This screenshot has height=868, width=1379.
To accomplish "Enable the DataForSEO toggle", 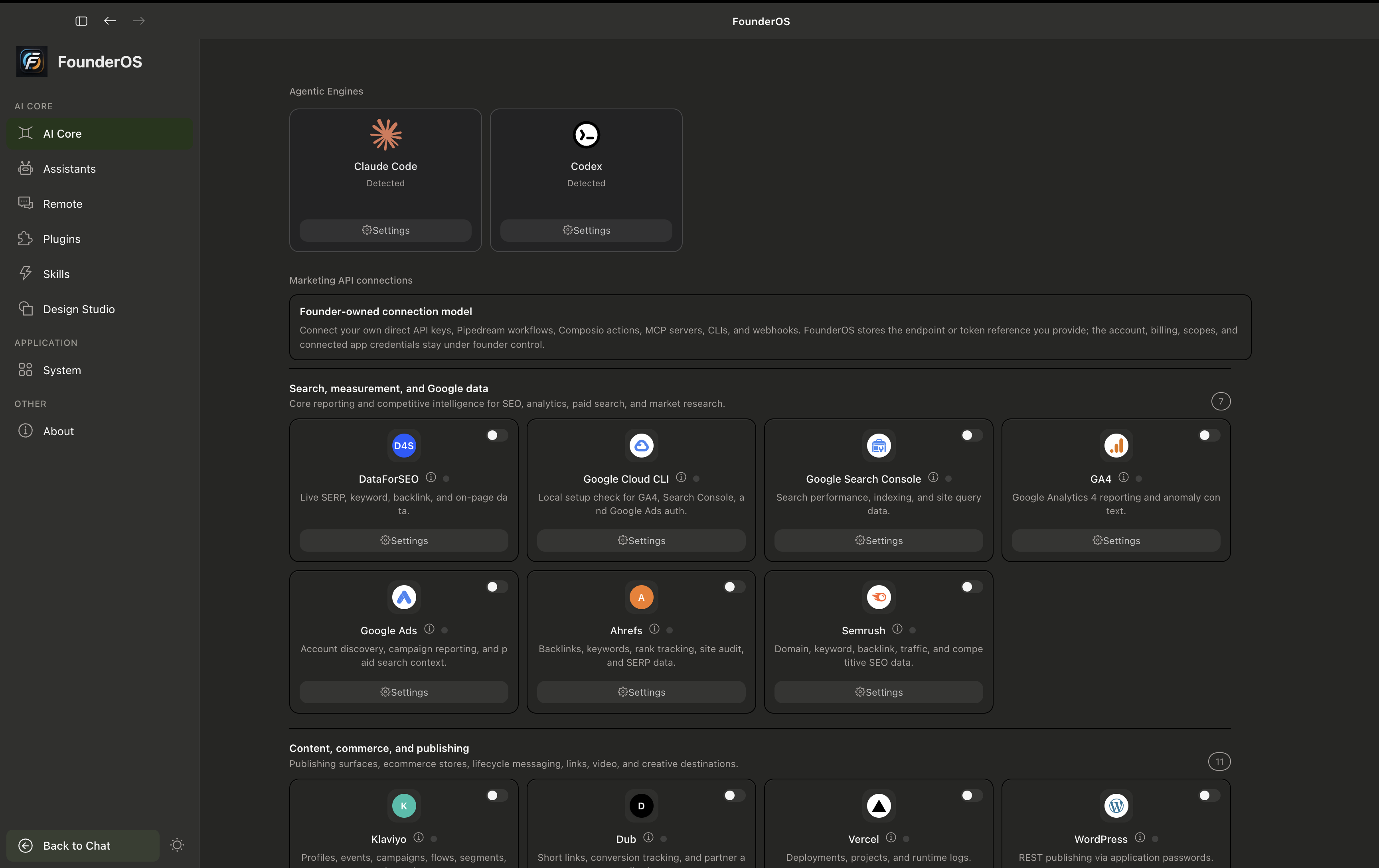I will pyautogui.click(x=497, y=435).
